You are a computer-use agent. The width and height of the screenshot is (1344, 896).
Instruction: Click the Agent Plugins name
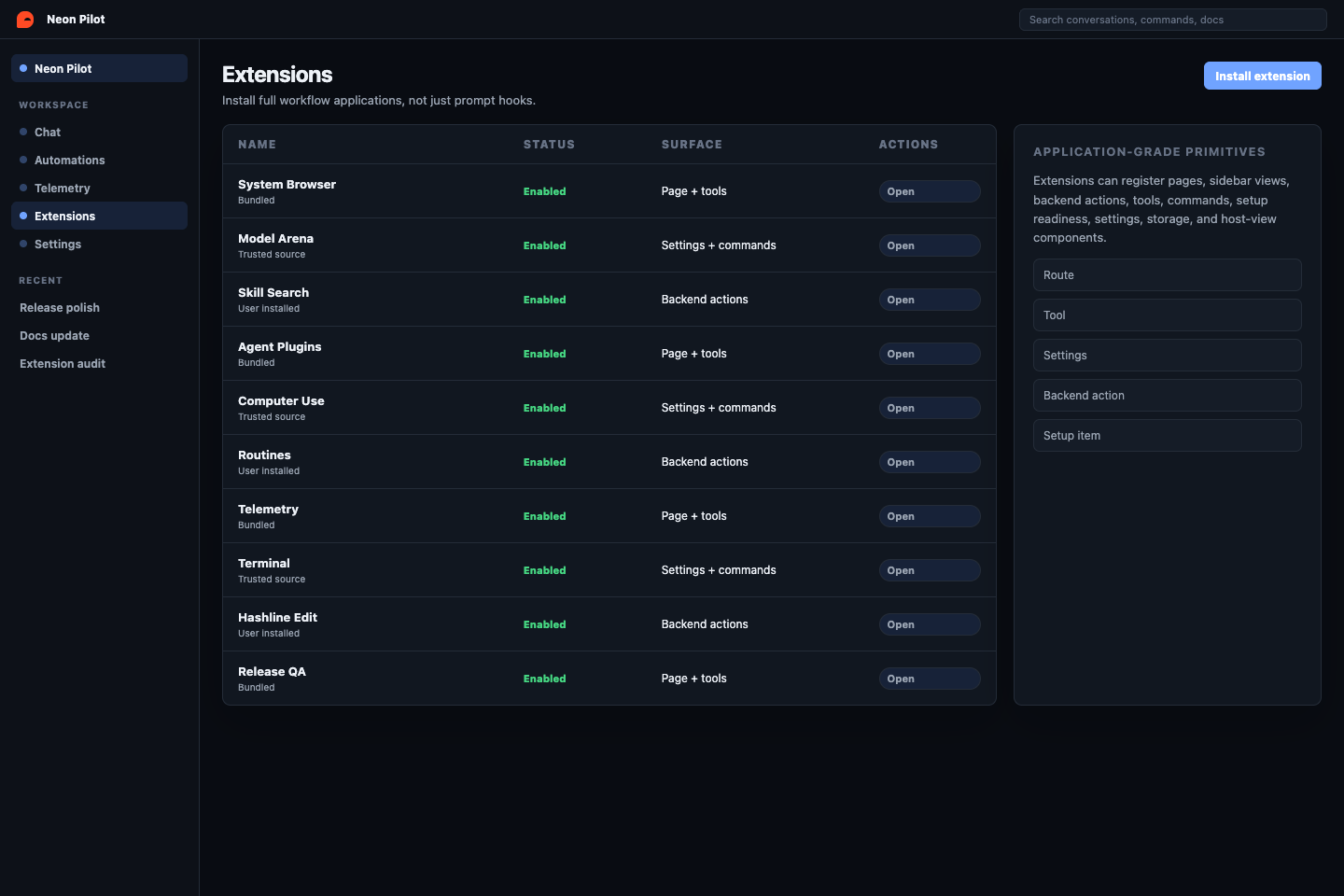279,347
